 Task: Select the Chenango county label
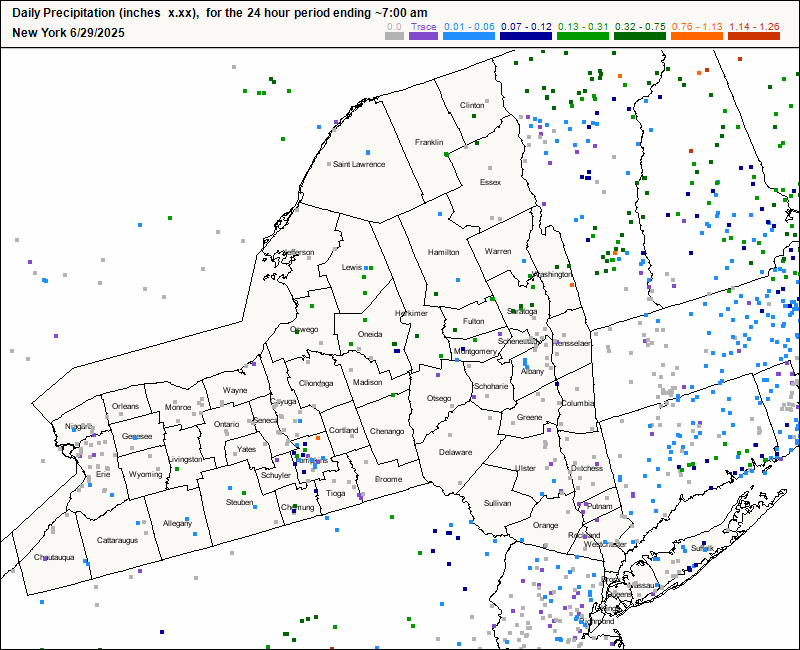click(x=387, y=431)
